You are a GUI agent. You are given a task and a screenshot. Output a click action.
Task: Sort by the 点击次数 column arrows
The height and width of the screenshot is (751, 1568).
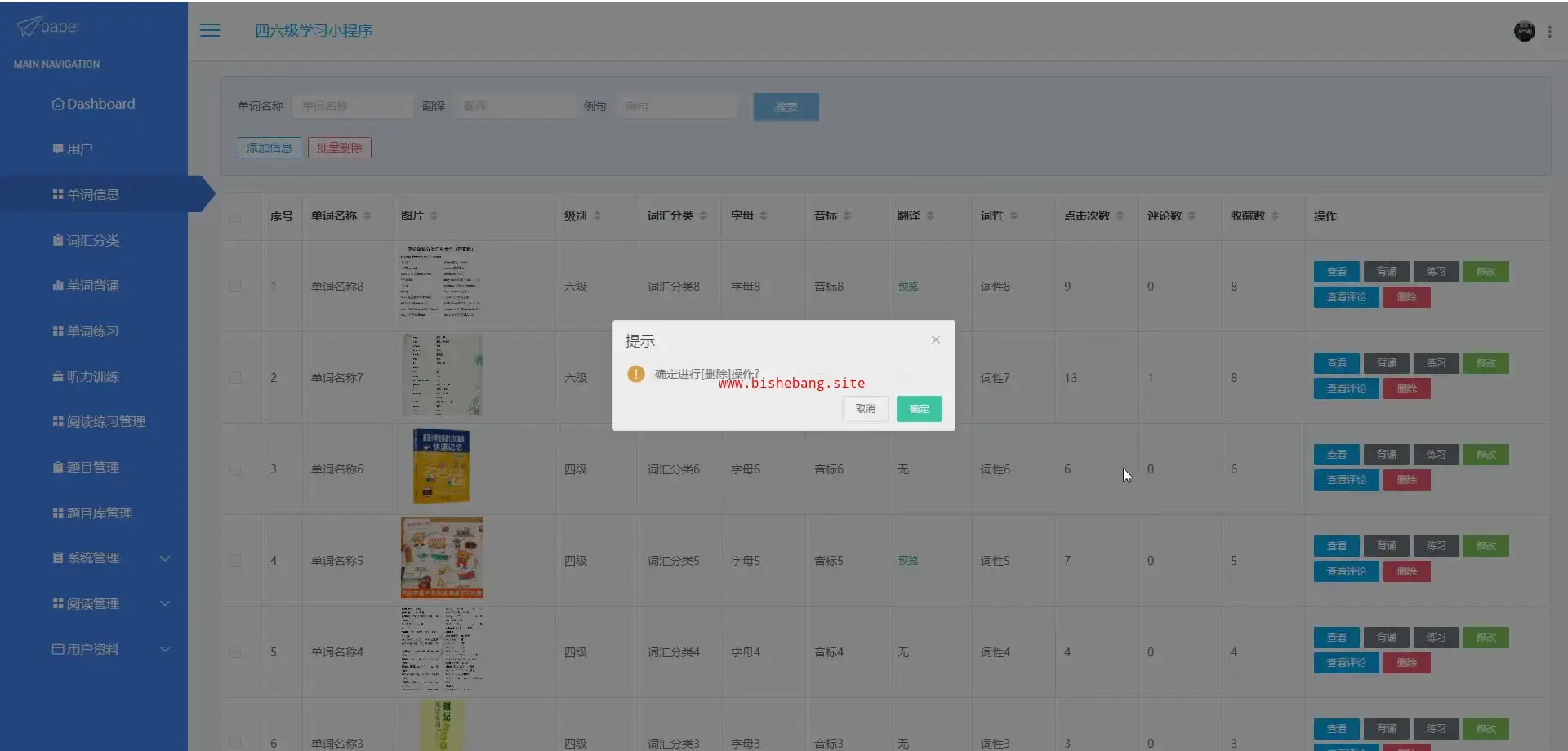(1120, 216)
